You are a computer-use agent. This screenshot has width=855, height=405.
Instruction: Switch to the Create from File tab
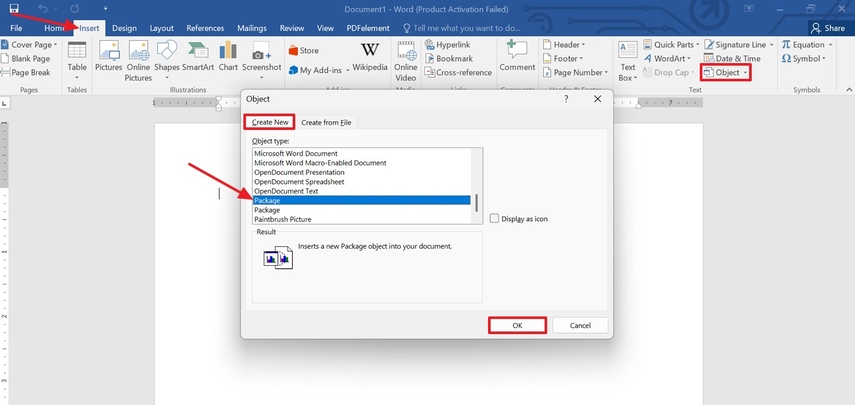tap(326, 122)
